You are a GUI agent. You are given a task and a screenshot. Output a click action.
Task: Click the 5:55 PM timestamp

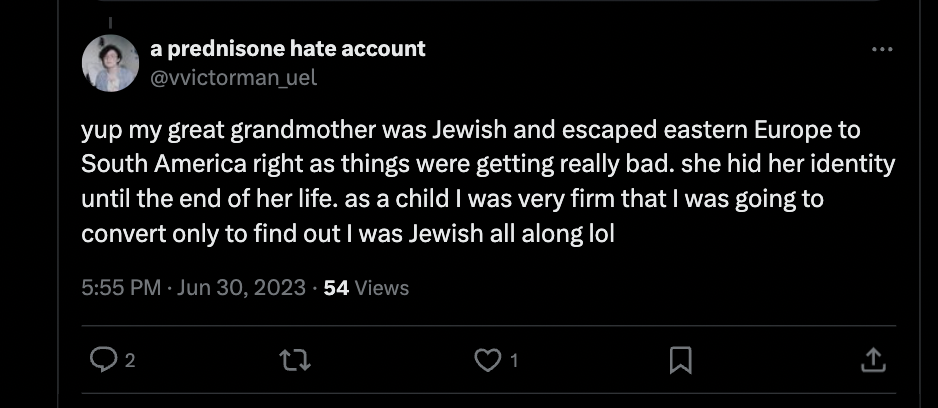coord(121,288)
